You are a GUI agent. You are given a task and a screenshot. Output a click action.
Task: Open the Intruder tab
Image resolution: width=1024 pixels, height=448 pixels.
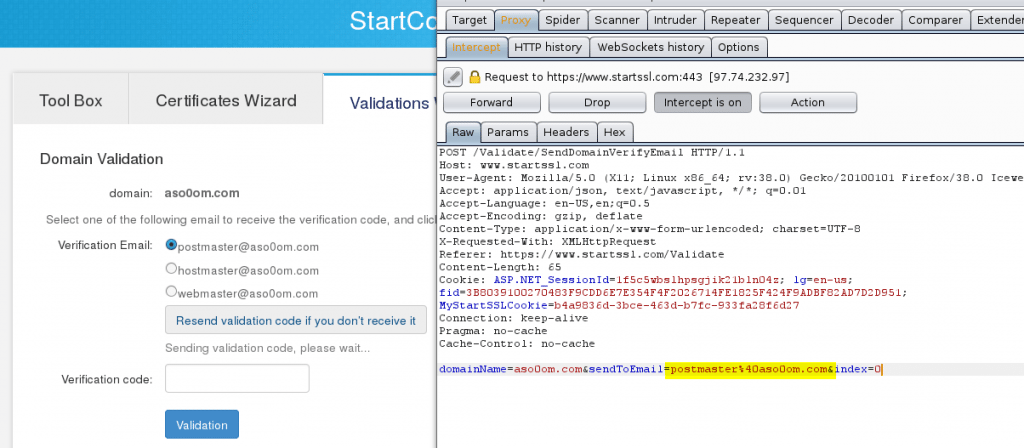point(675,20)
